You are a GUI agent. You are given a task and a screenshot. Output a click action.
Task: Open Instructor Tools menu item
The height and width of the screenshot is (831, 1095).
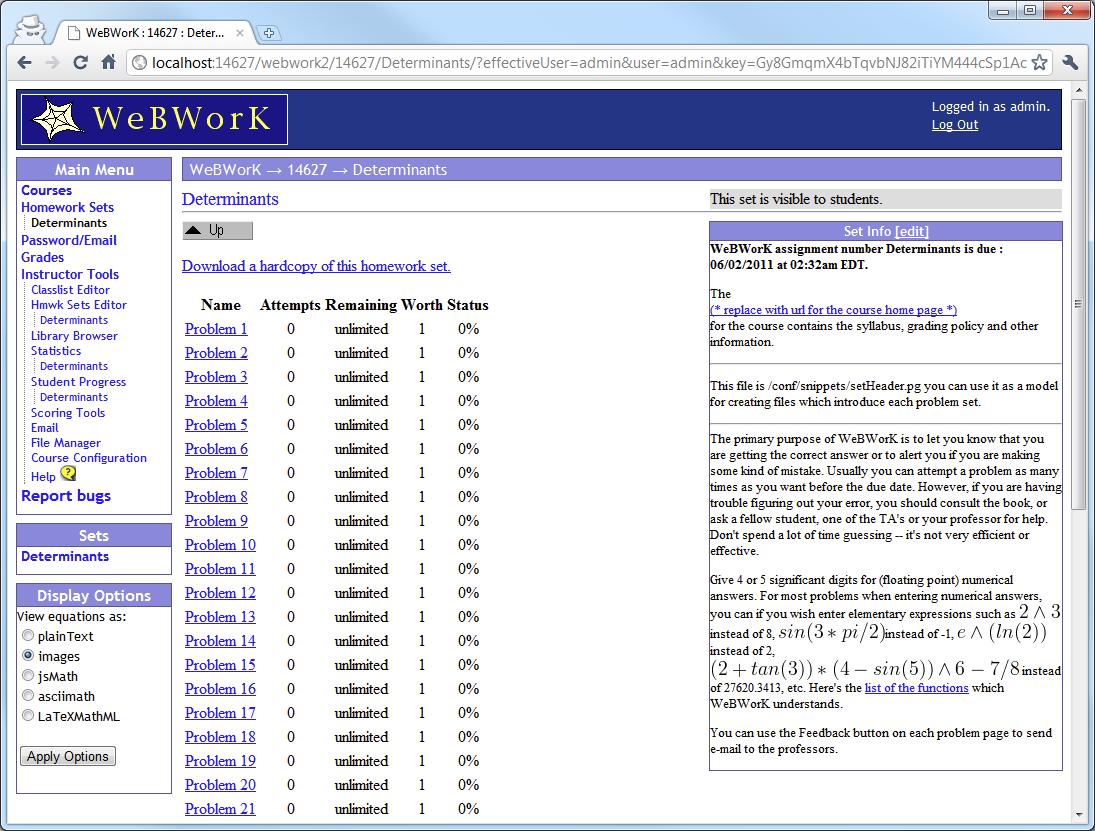(70, 274)
